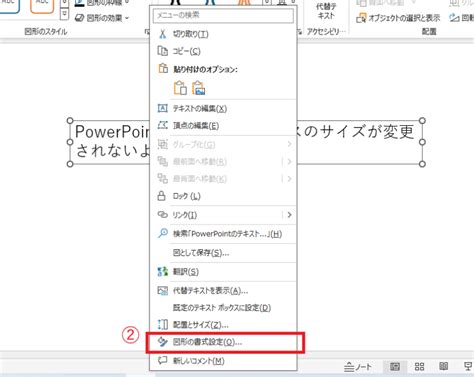Switch to Slide Sorter view
Viewport: 474px width, 377px height.
click(419, 367)
